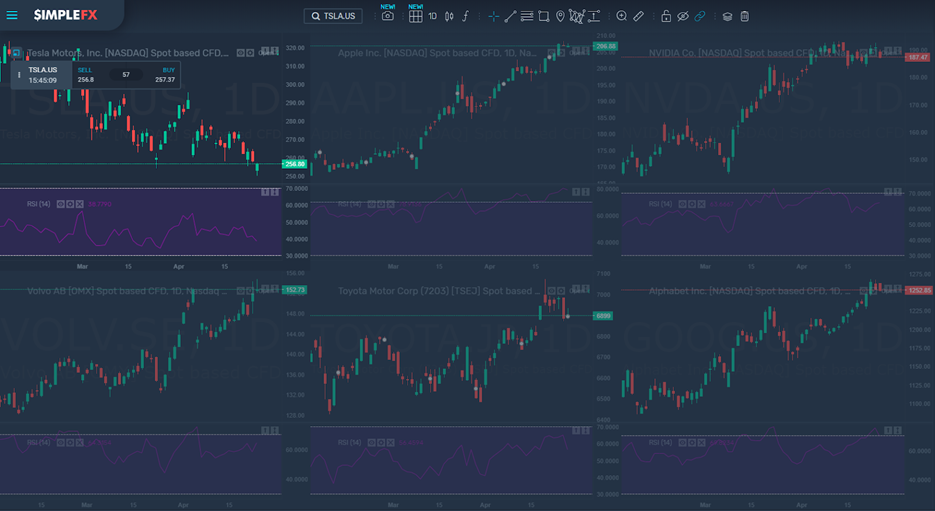Hide the Volvo chart RSI indicator
Viewport: 935px width, 511px height.
(x=60, y=442)
